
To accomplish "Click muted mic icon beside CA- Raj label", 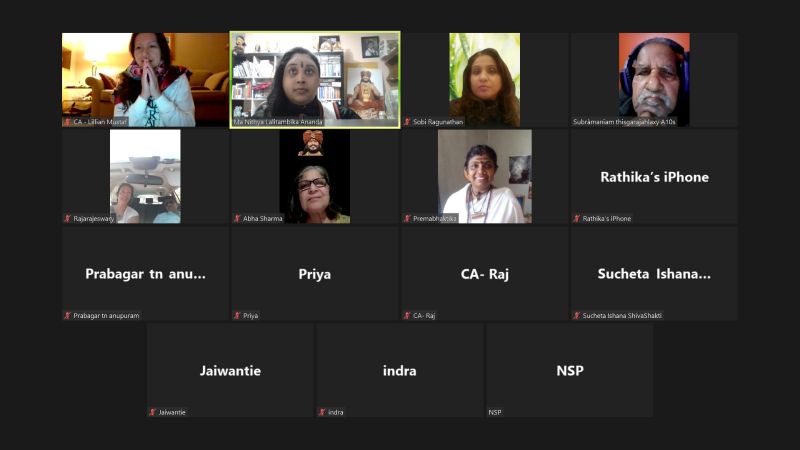I will (x=407, y=315).
